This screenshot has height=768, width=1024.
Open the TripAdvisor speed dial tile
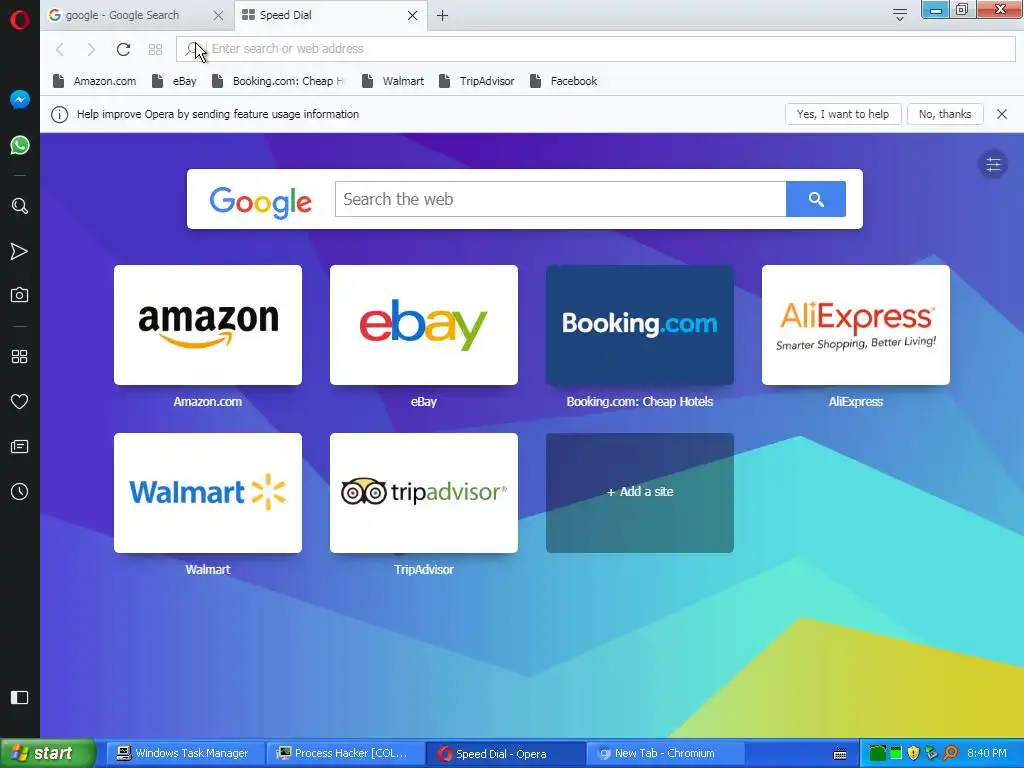coord(424,493)
